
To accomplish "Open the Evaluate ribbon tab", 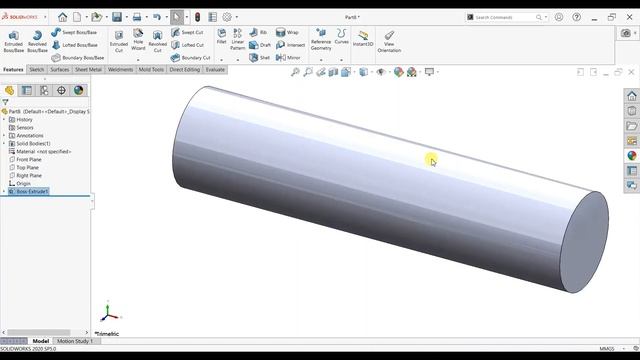I will click(215, 69).
